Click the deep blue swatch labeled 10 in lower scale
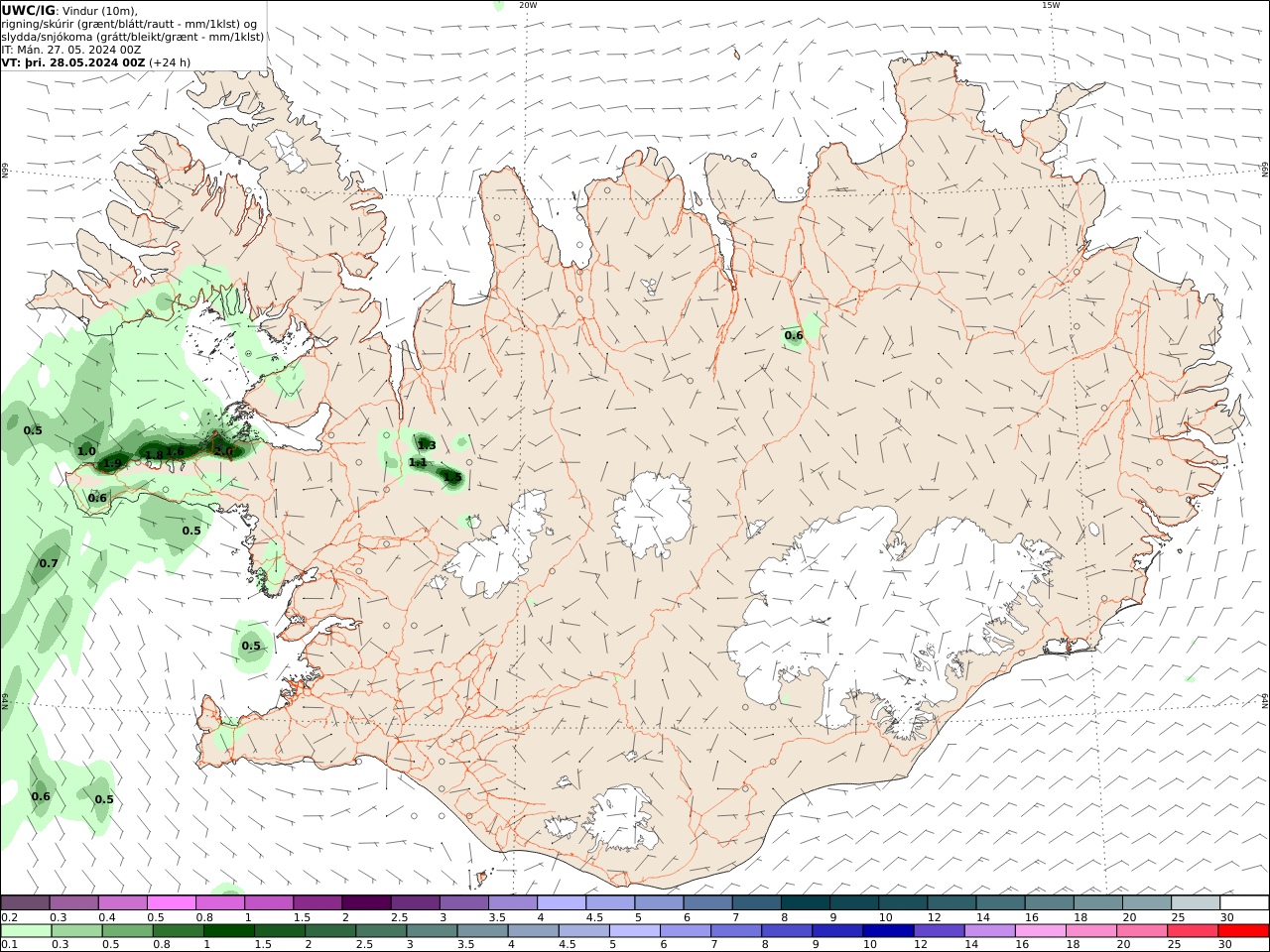The height and width of the screenshot is (952, 1270). (x=888, y=931)
